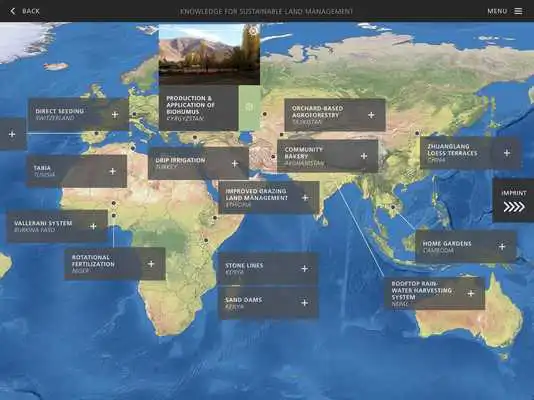Open the hamburger Menu icon
This screenshot has height=400, width=534.
pyautogui.click(x=518, y=11)
